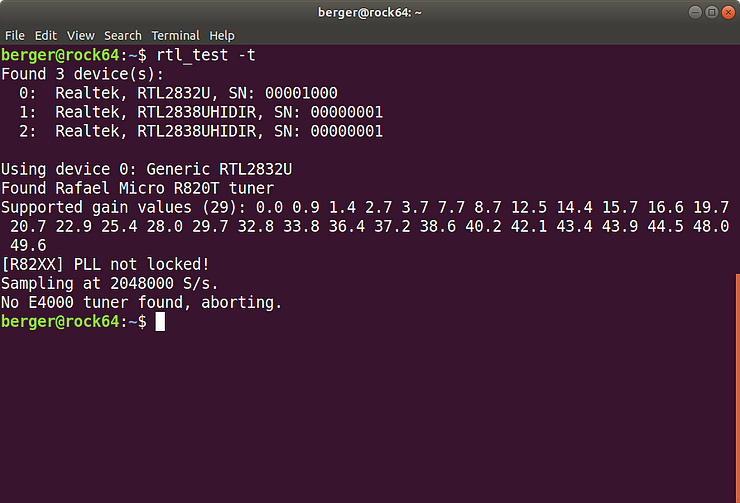Click the orange terminal scrollbar

click(x=738, y=388)
